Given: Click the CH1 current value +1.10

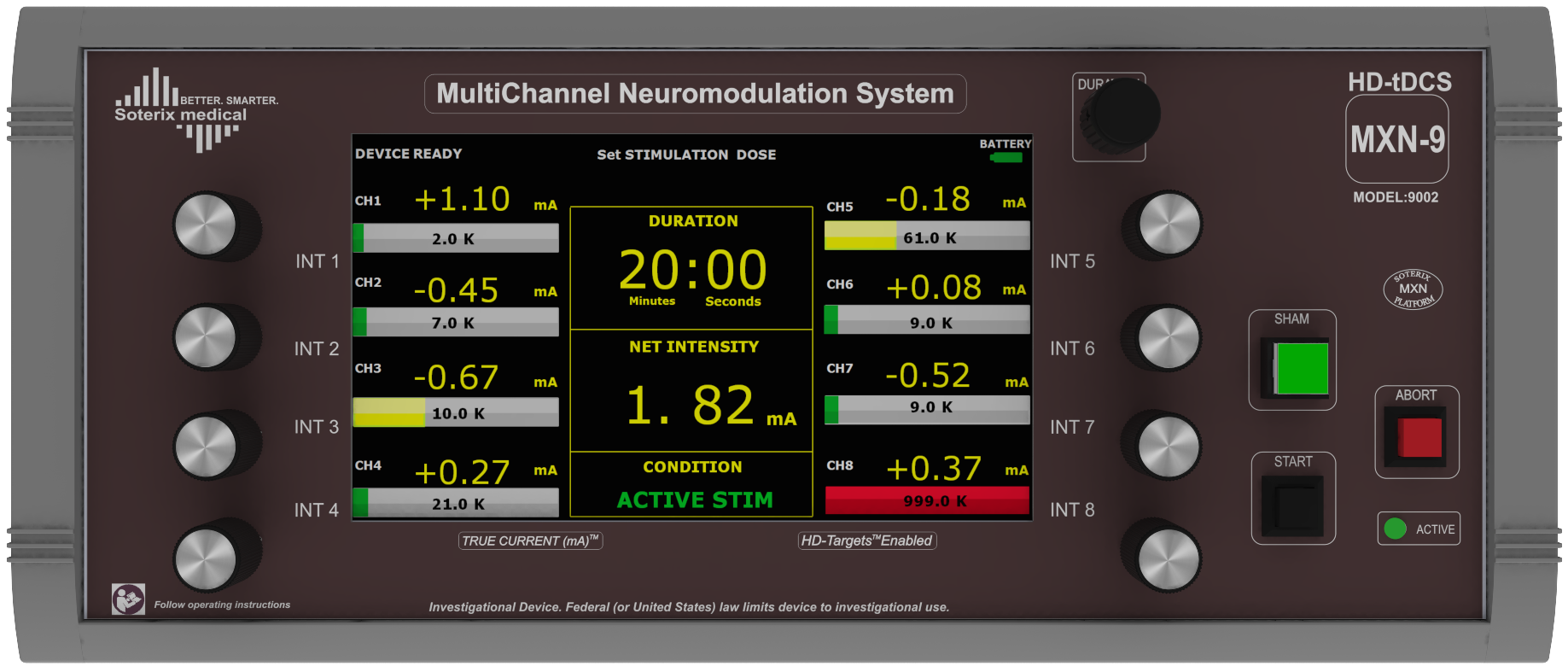Looking at the screenshot, I should point(462,200).
